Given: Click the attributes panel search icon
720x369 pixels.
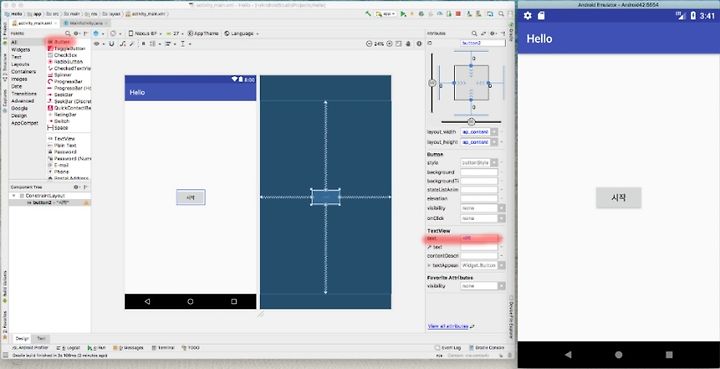Looking at the screenshot, I should 474,33.
